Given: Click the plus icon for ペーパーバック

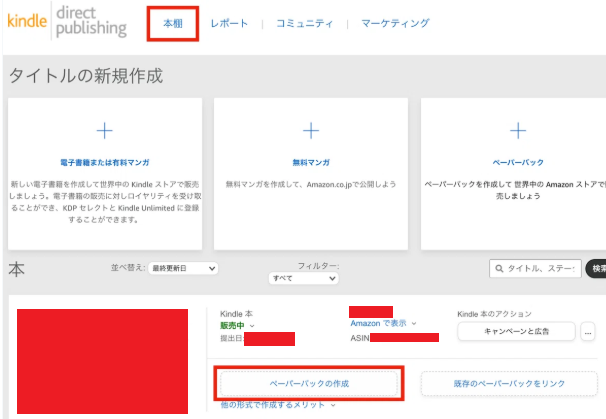Looking at the screenshot, I should pos(517,130).
